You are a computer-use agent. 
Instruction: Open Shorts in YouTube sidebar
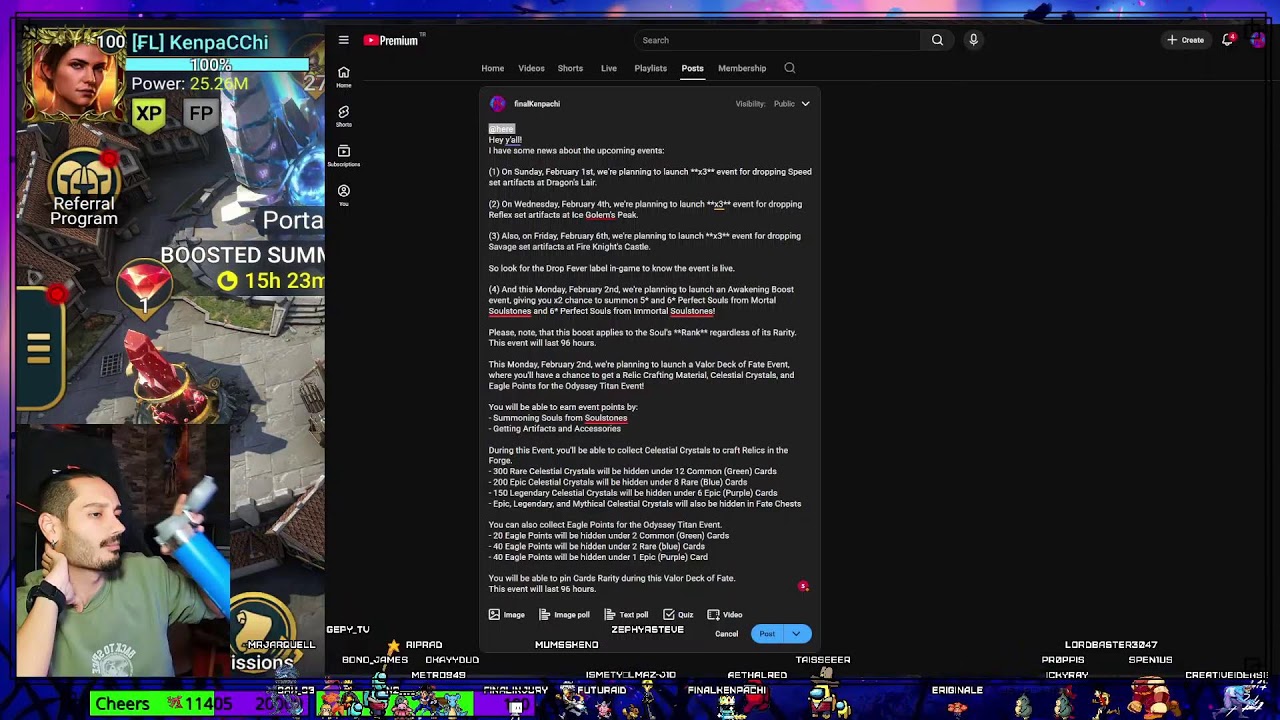click(343, 116)
